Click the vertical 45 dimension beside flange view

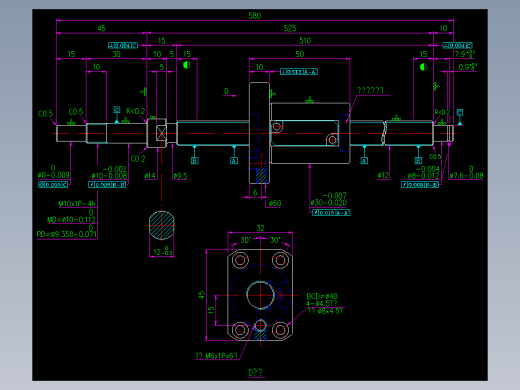pyautogui.click(x=202, y=295)
